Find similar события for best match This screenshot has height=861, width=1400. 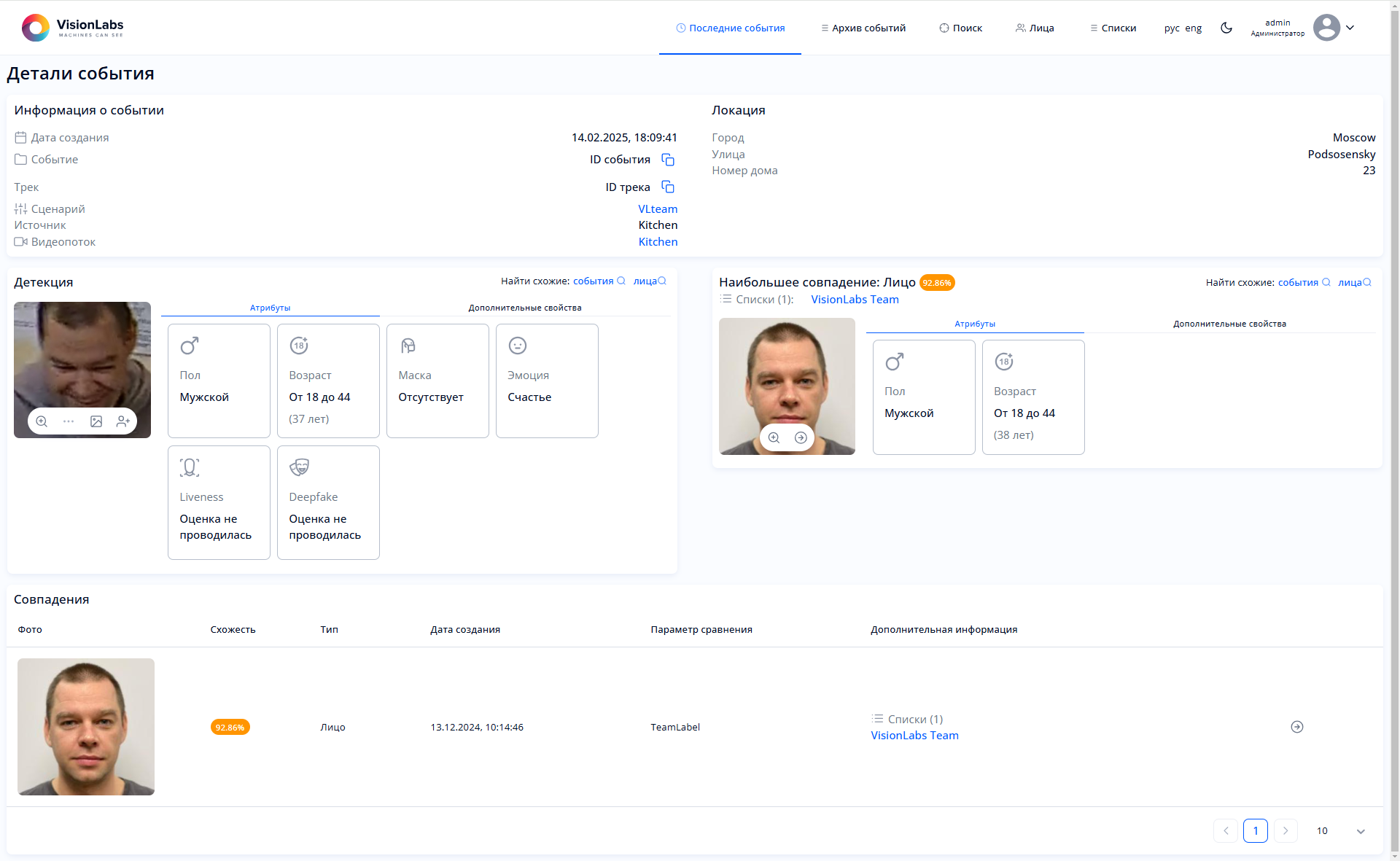[x=1304, y=283]
